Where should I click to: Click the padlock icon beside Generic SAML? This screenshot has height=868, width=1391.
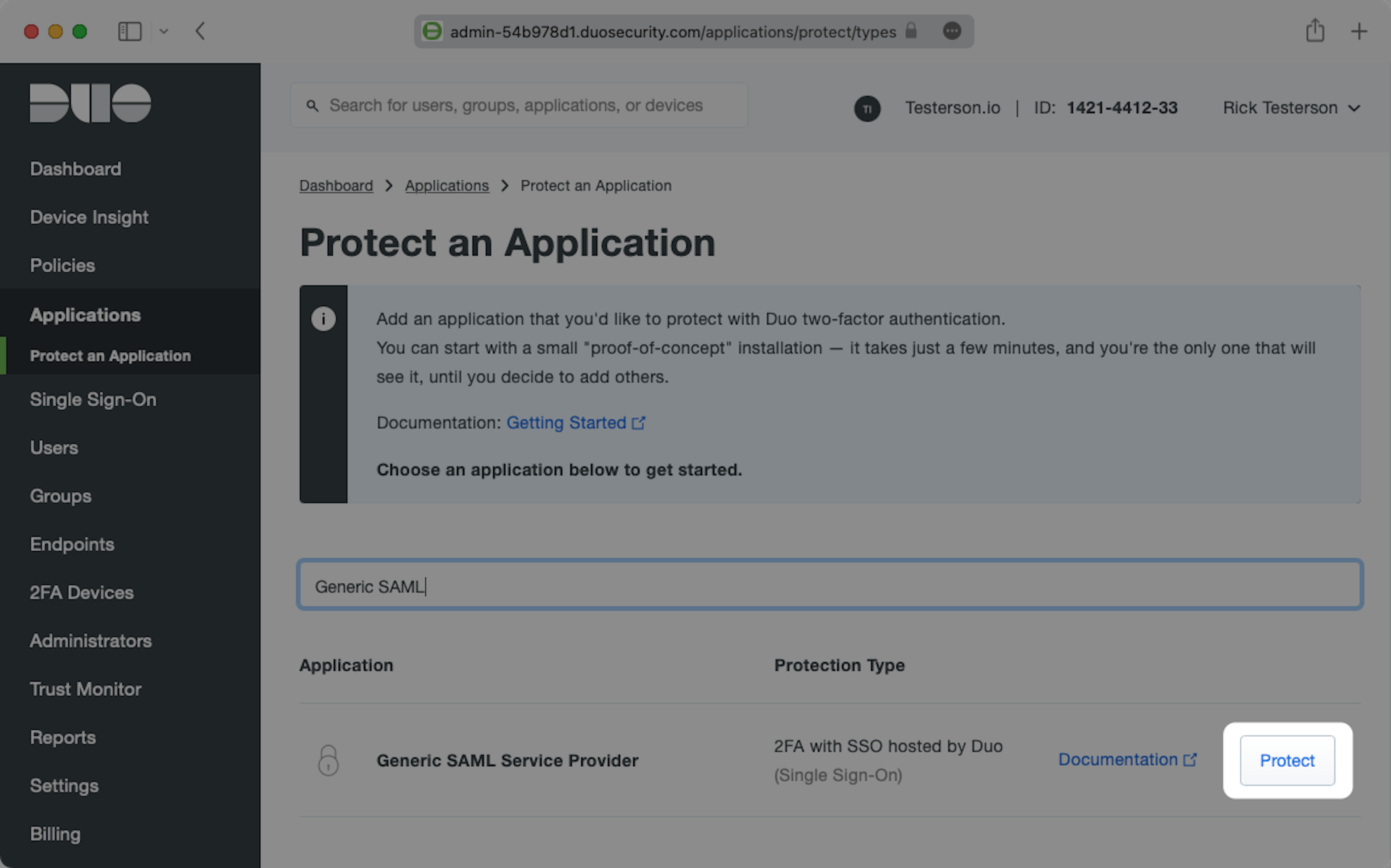[x=329, y=760]
